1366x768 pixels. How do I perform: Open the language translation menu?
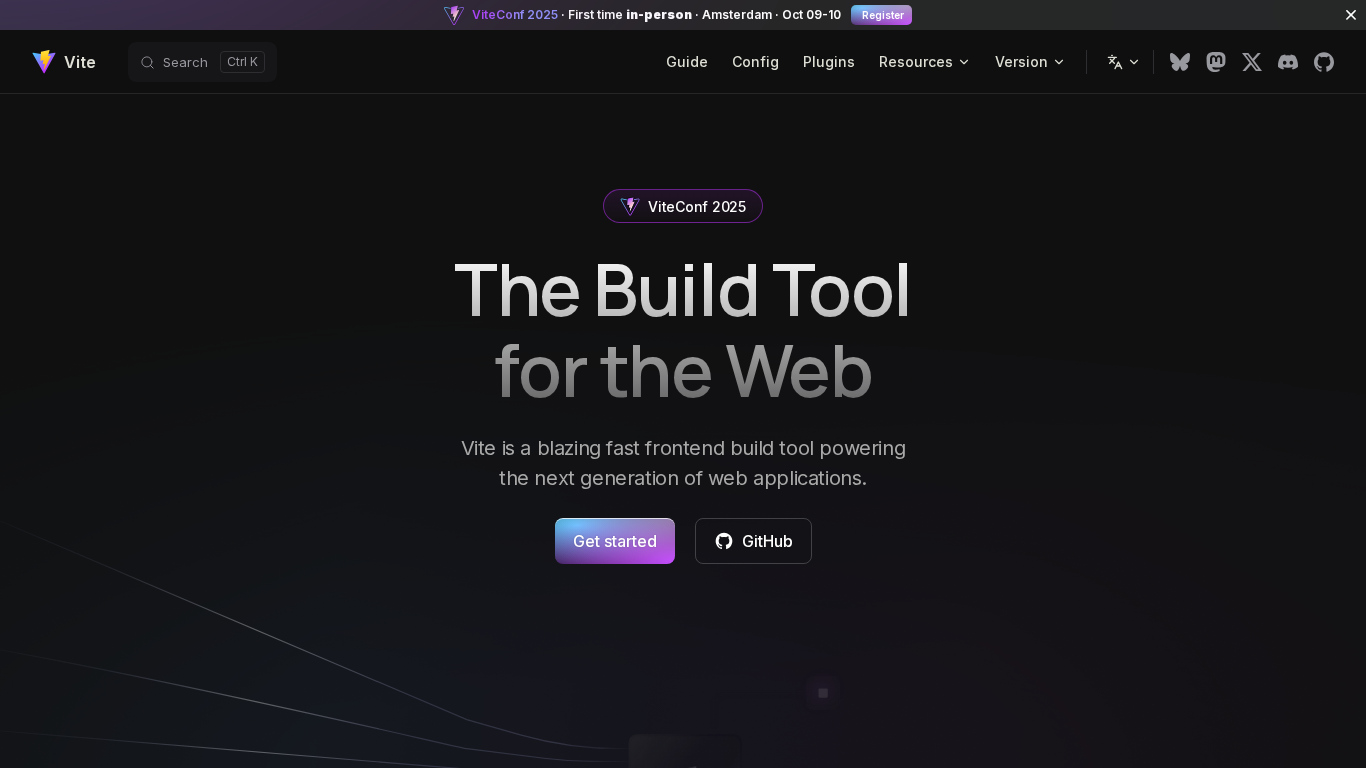[1123, 62]
